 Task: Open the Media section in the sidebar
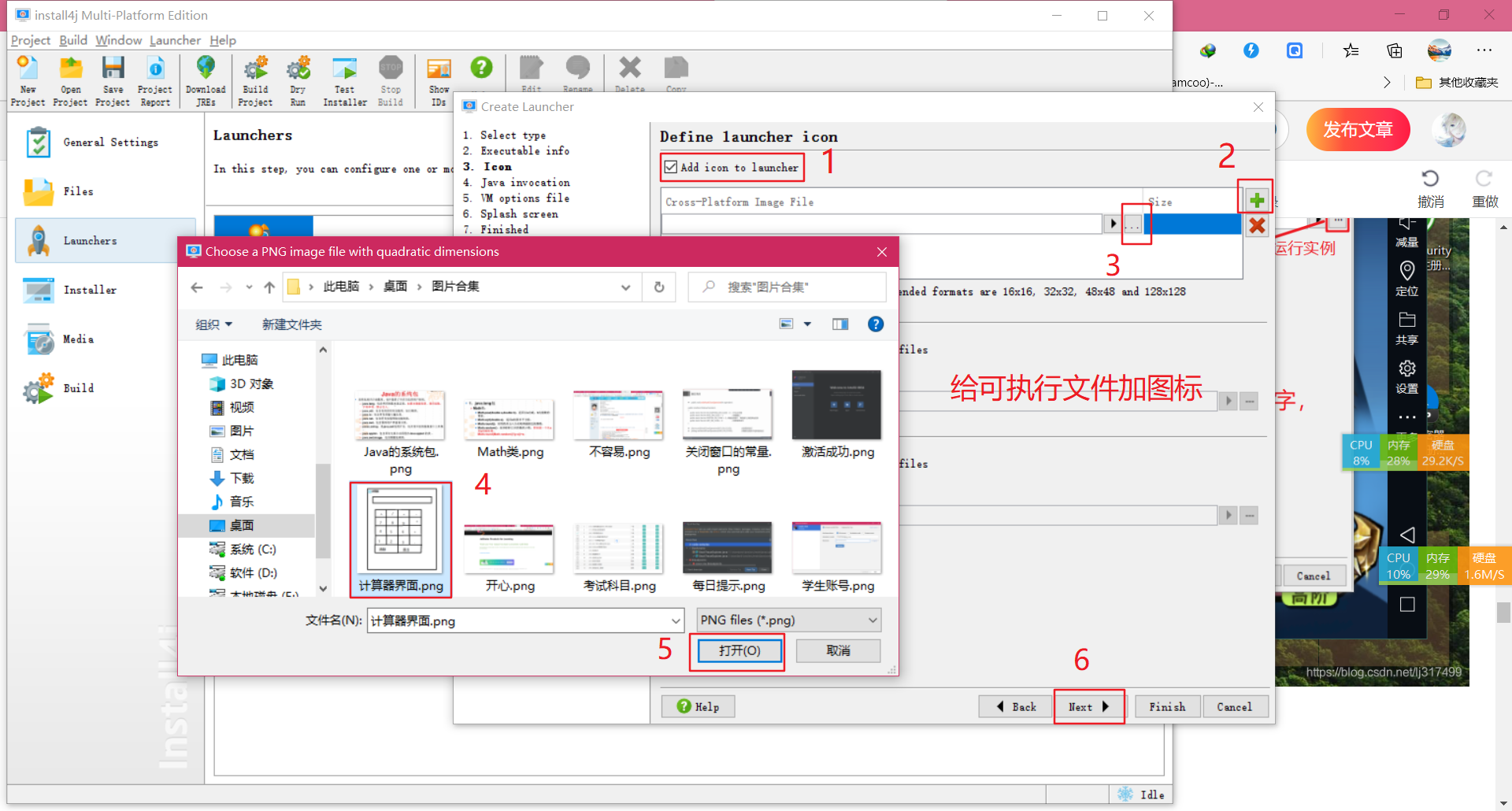coord(78,339)
